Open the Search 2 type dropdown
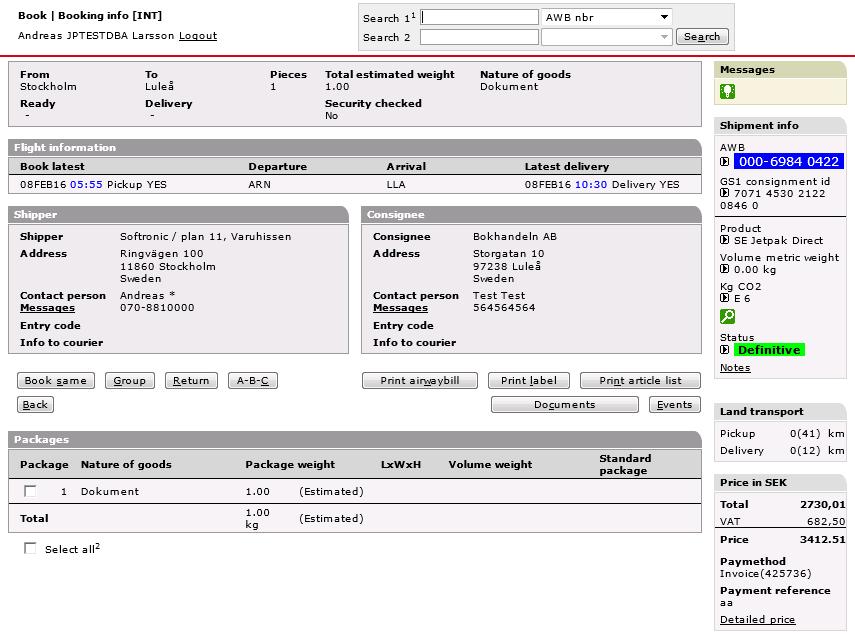 (606, 37)
